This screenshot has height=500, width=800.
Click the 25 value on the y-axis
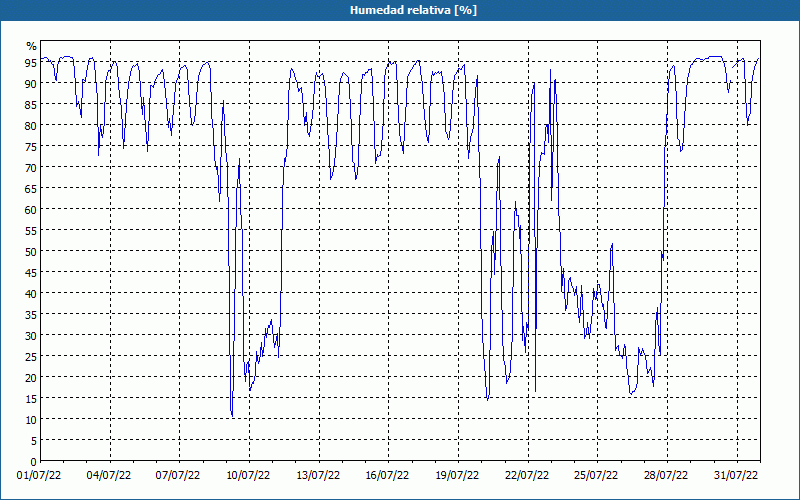click(31, 356)
